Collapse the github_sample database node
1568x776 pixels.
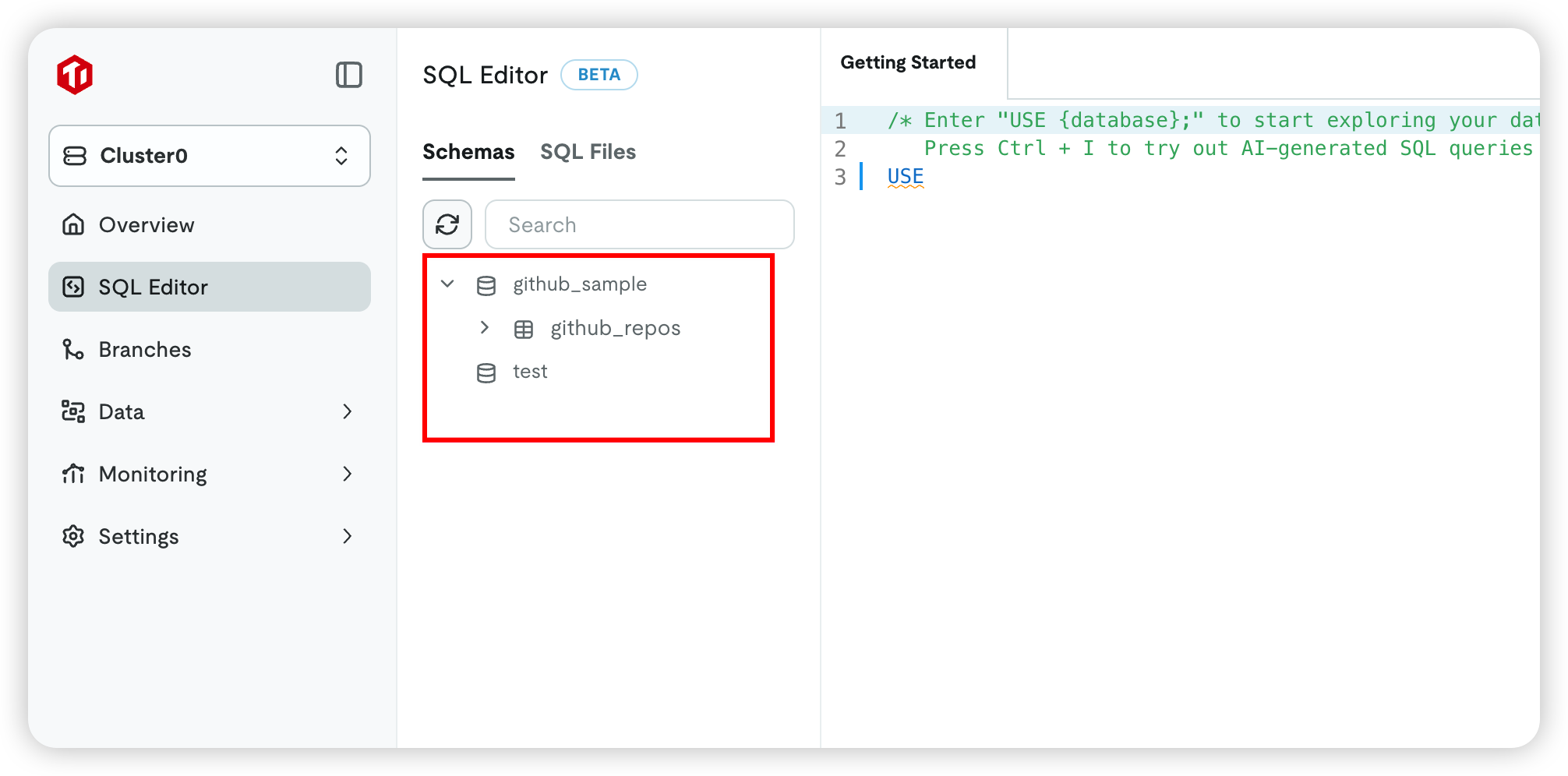(447, 284)
